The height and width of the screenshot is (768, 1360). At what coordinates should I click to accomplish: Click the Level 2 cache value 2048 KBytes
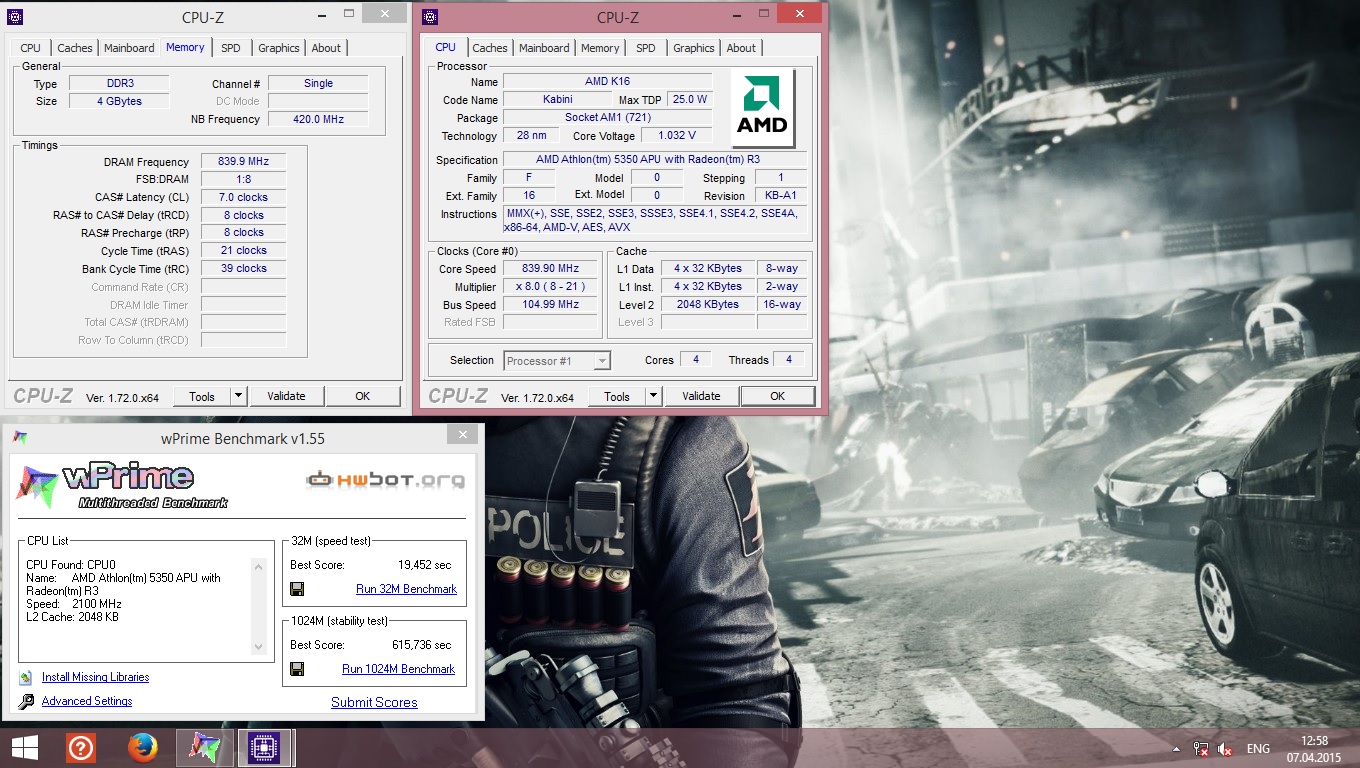click(x=707, y=304)
